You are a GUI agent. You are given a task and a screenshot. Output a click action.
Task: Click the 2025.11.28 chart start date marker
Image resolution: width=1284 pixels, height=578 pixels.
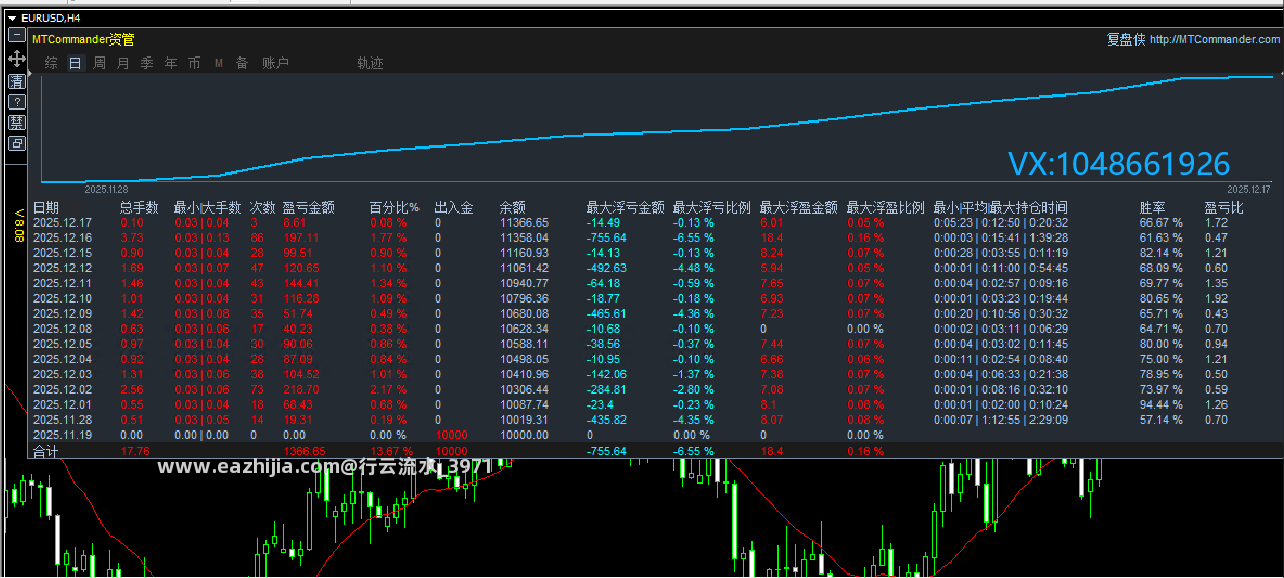[106, 189]
